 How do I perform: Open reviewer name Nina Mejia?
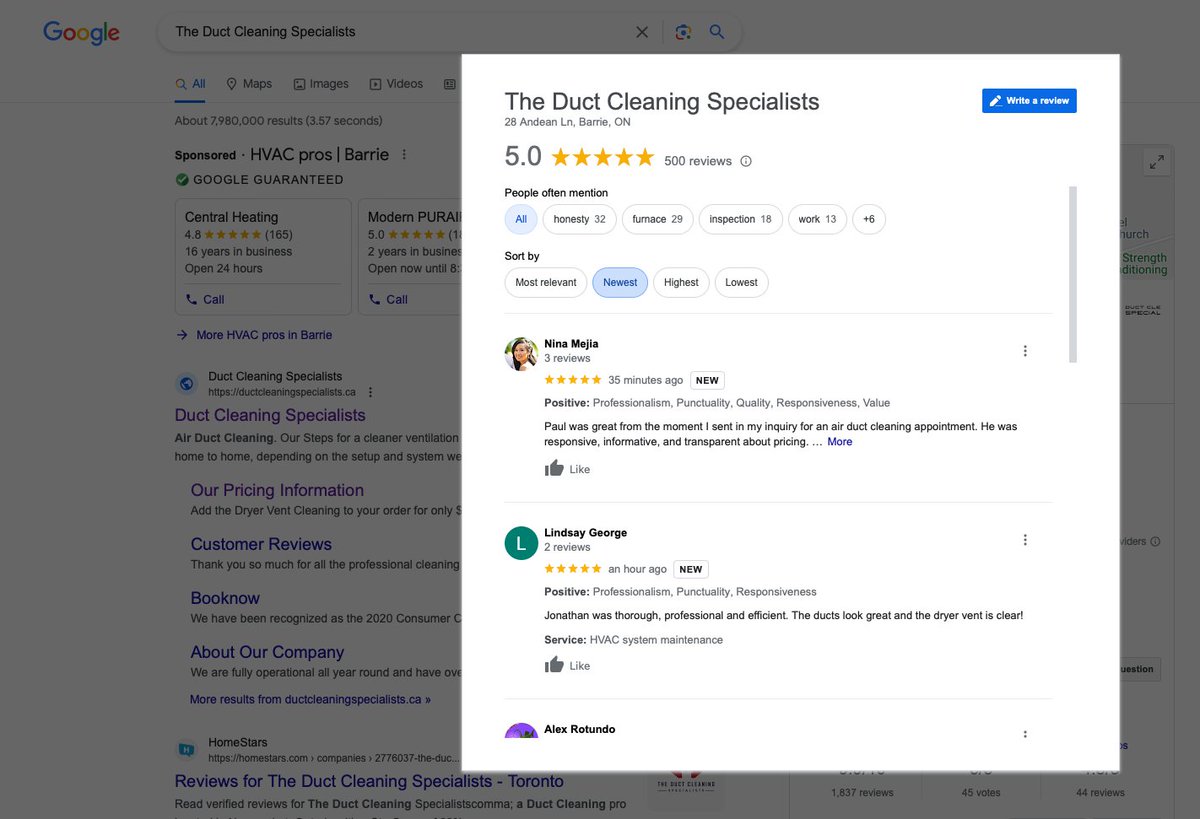[571, 344]
